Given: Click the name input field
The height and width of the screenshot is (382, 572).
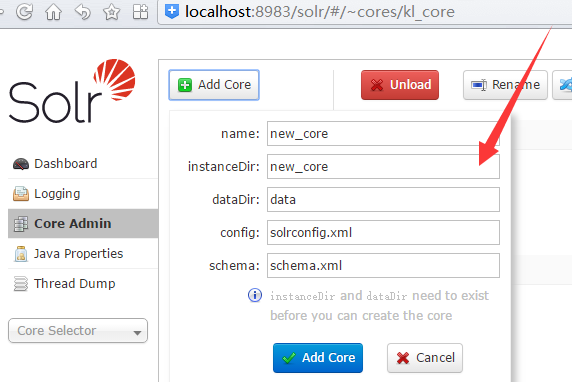Looking at the screenshot, I should pos(383,134).
